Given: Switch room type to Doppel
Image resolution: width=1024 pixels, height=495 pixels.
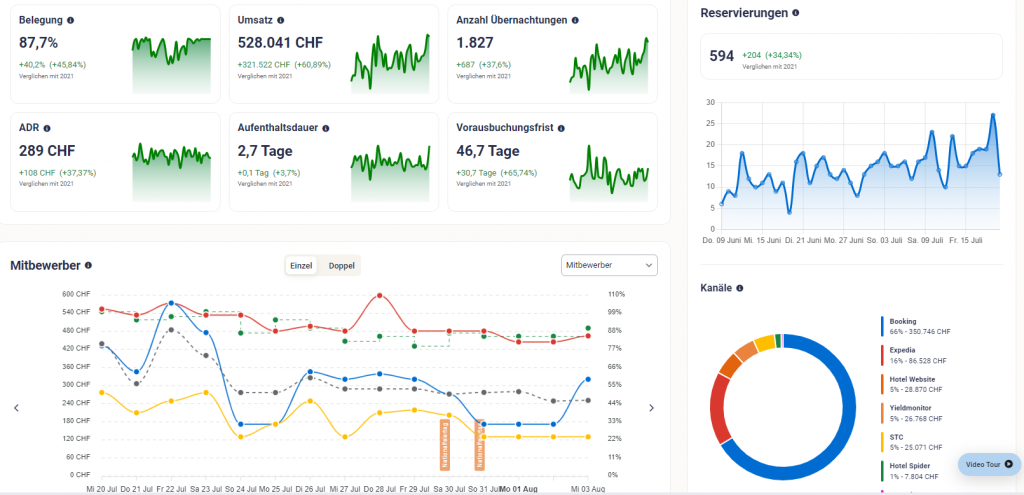Looking at the screenshot, I should click(x=341, y=265).
